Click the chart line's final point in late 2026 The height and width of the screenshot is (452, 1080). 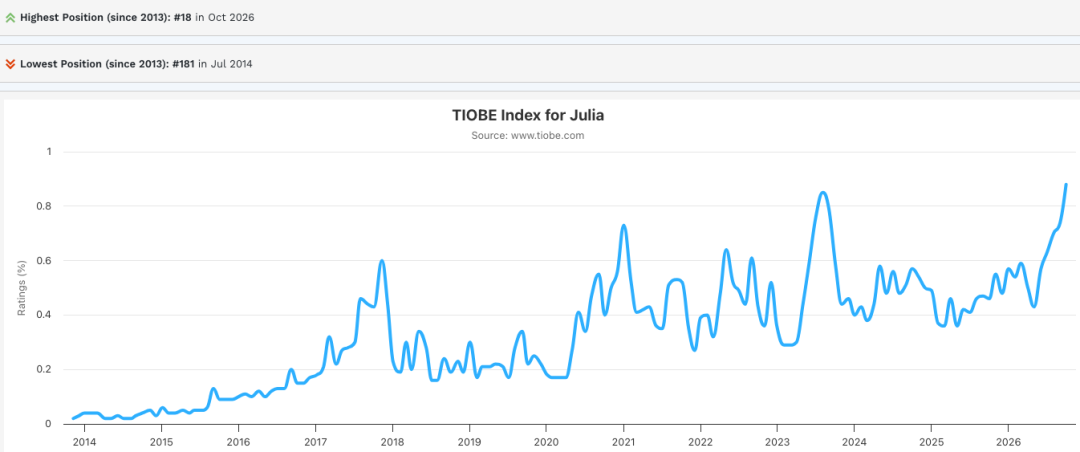[x=1066, y=185]
